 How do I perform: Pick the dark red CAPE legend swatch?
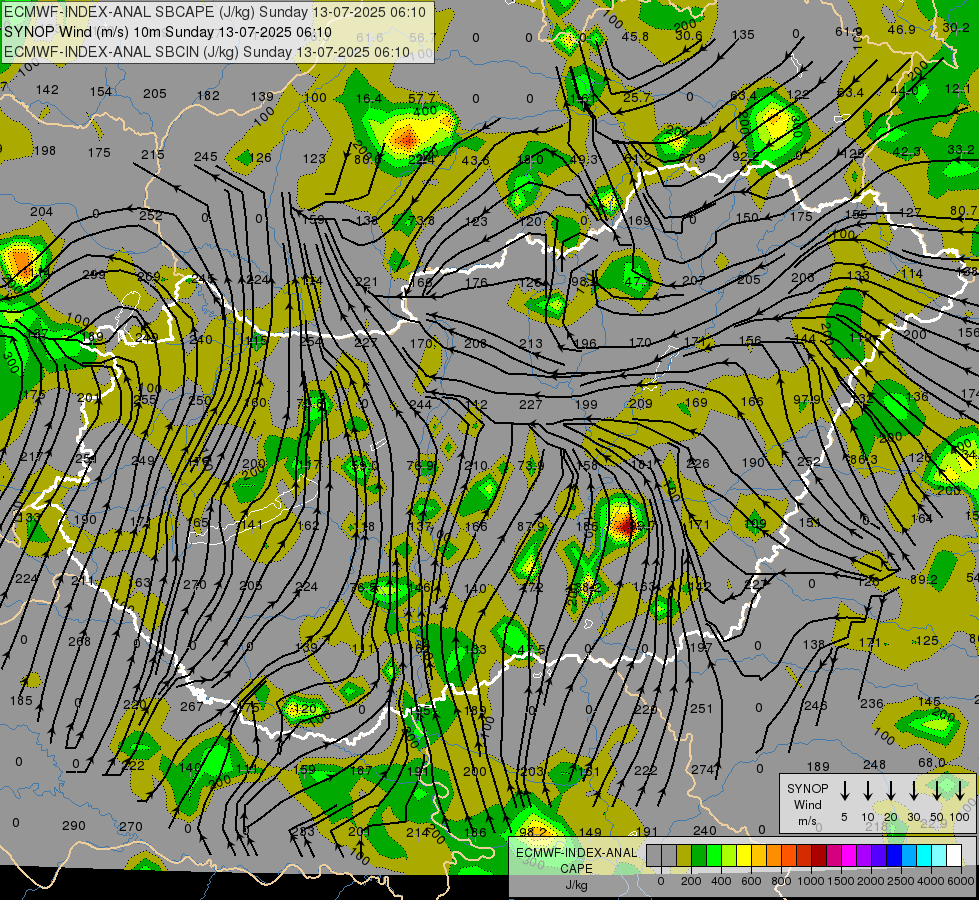819,856
